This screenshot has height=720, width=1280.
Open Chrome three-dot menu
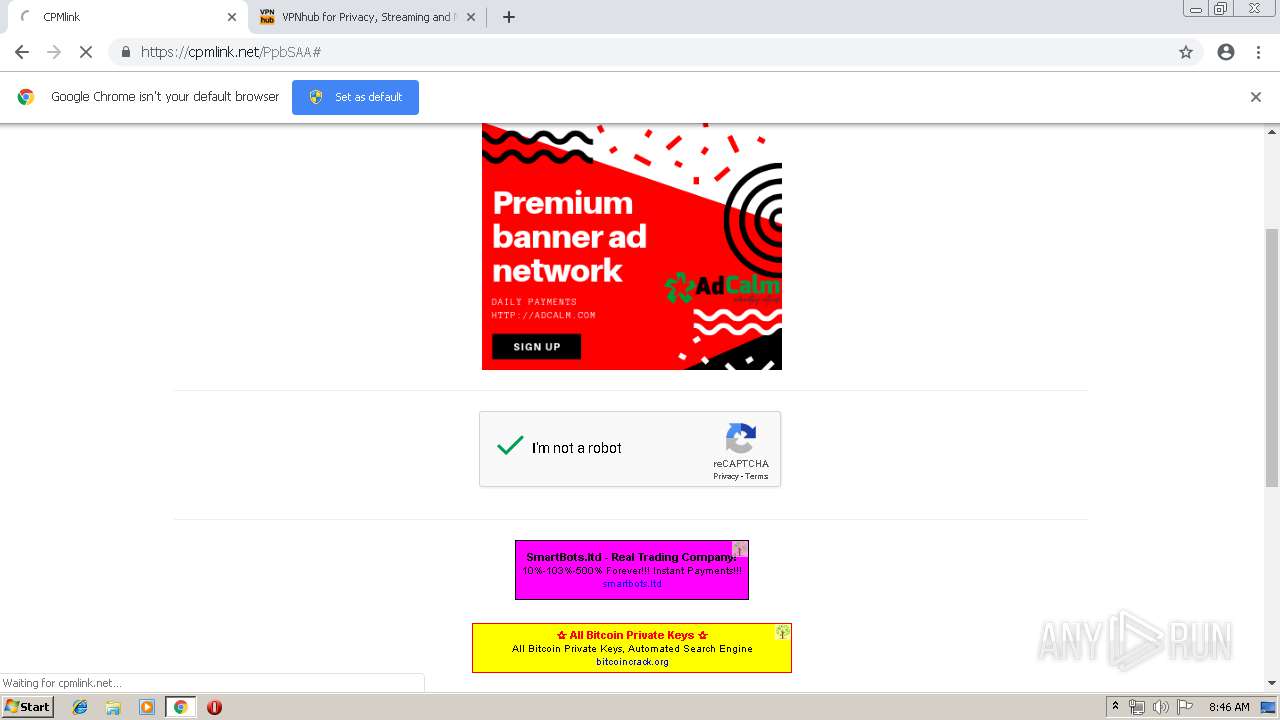(x=1258, y=52)
